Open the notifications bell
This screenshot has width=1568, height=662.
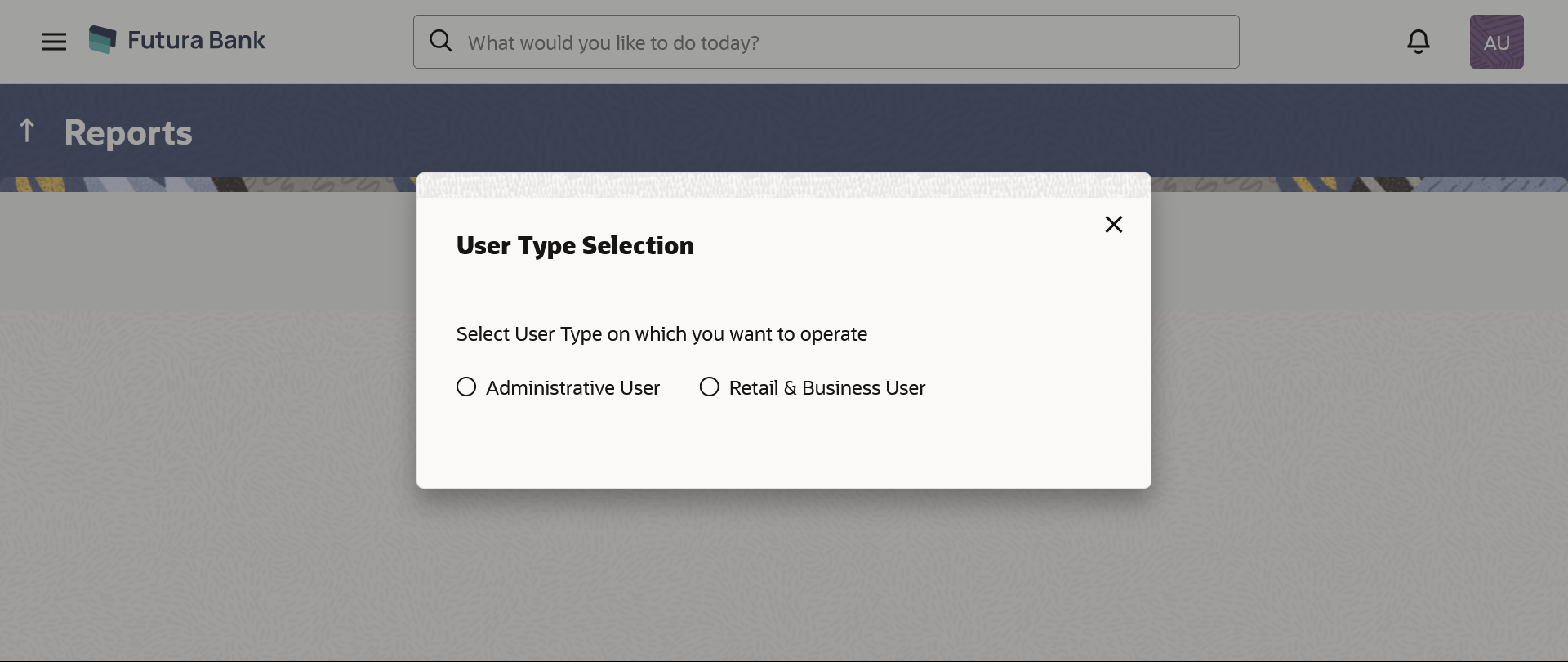coord(1419,42)
